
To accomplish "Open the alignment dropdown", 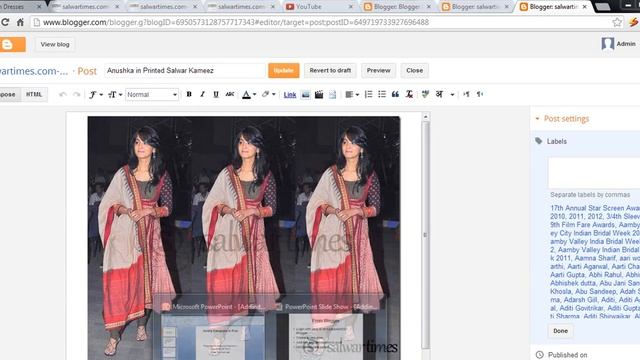I will (352, 95).
